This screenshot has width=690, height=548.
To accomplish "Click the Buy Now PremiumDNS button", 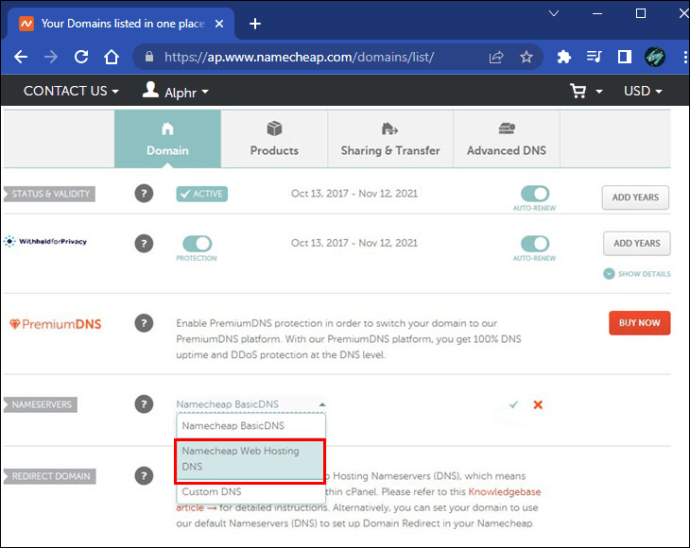I will click(x=639, y=323).
